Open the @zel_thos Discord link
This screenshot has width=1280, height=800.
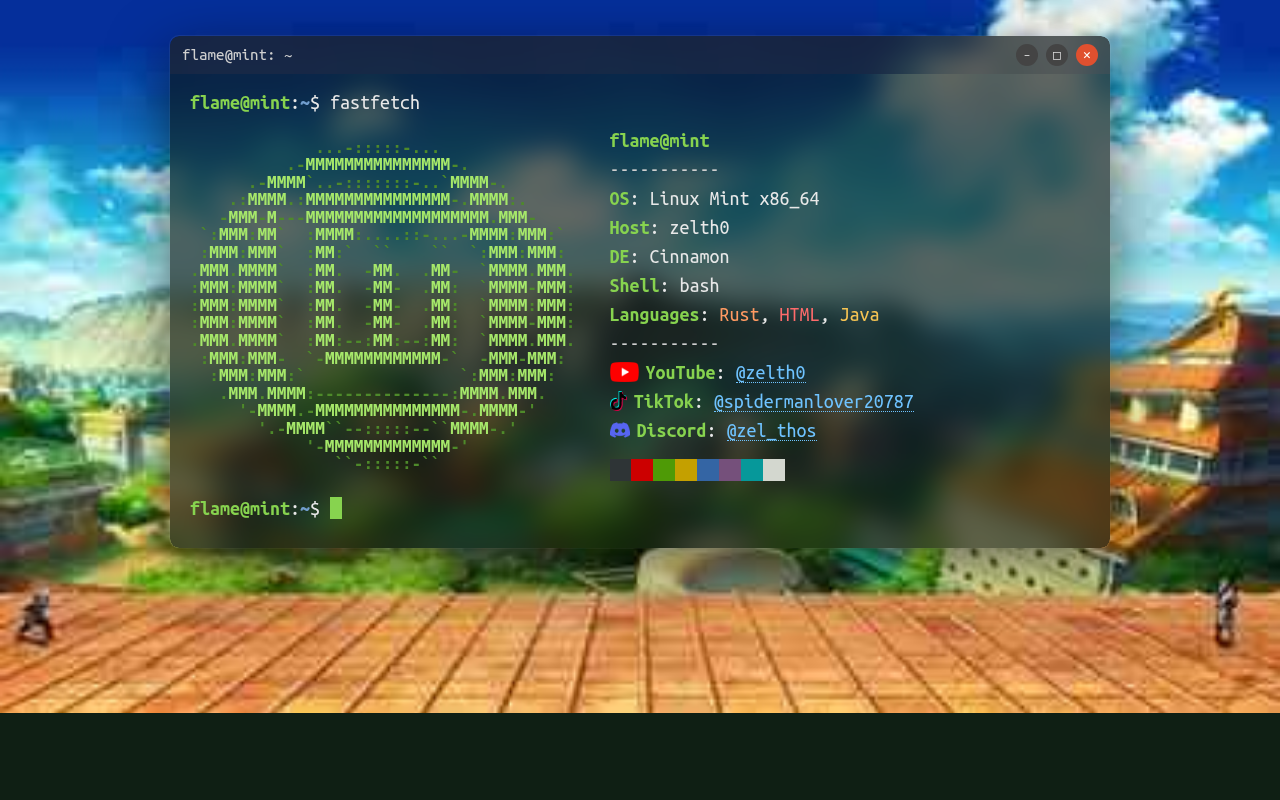pyautogui.click(x=771, y=431)
